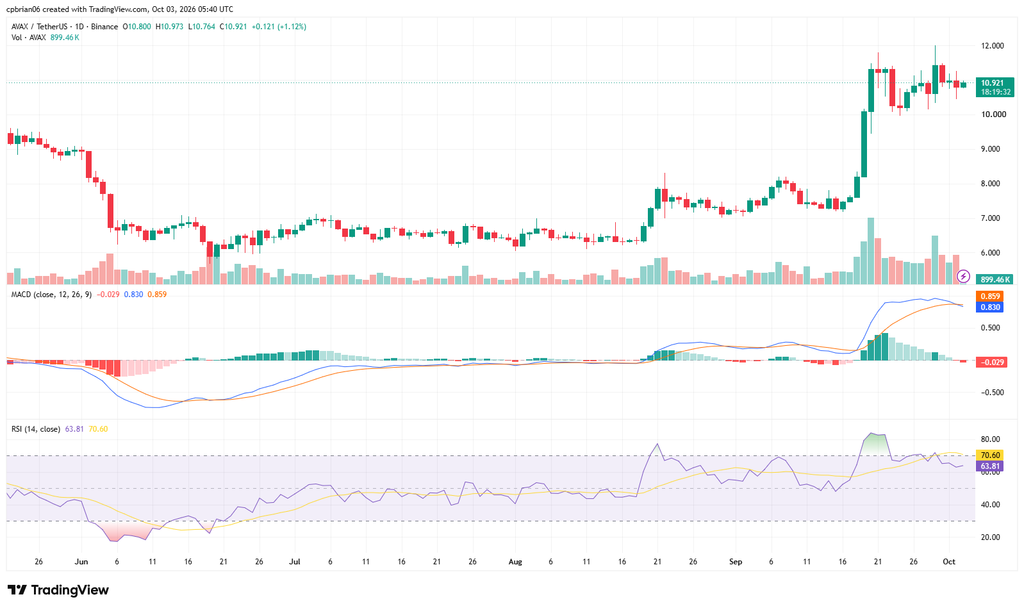This screenshot has height=609, width=1024.
Task: Click the Sep date axis label
Action: (735, 561)
